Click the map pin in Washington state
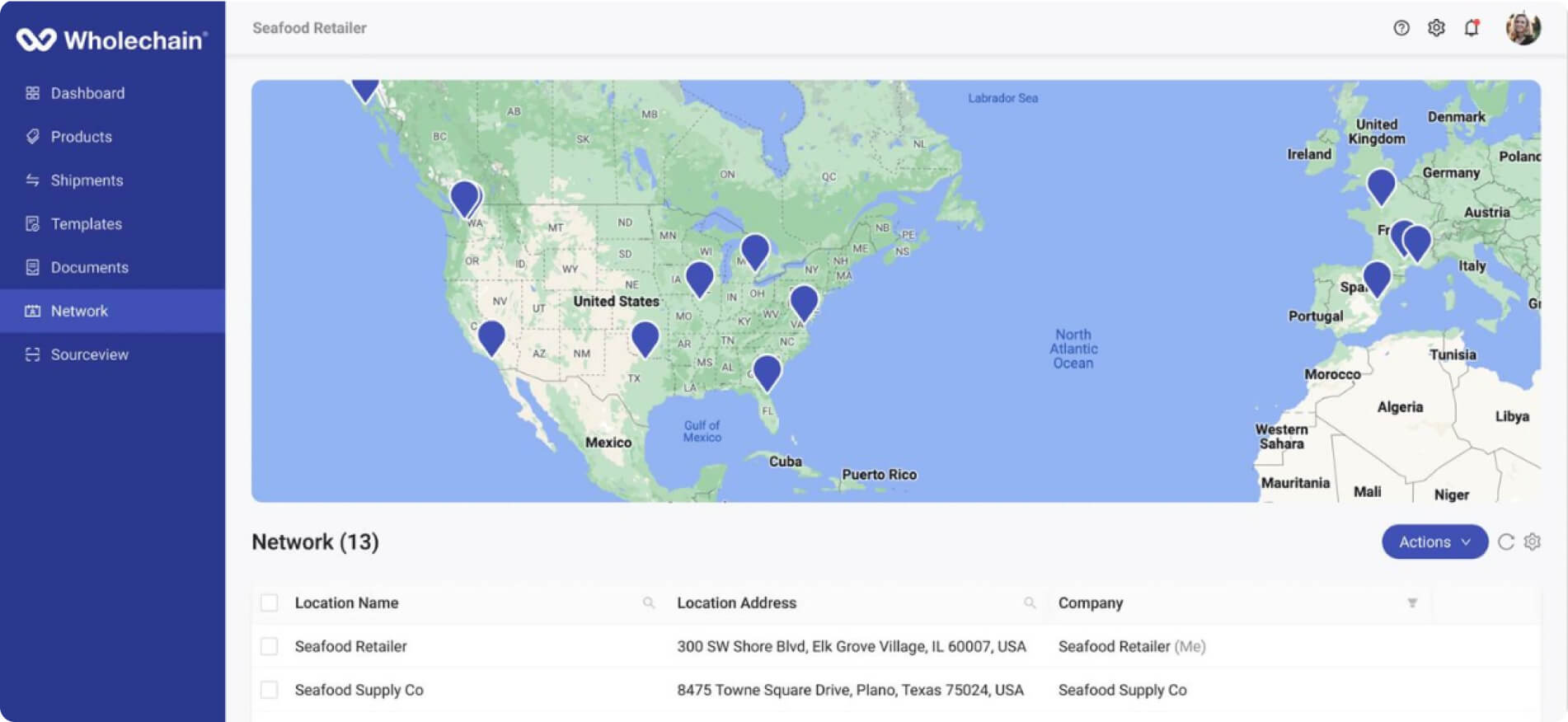The height and width of the screenshot is (722, 1568). [464, 198]
